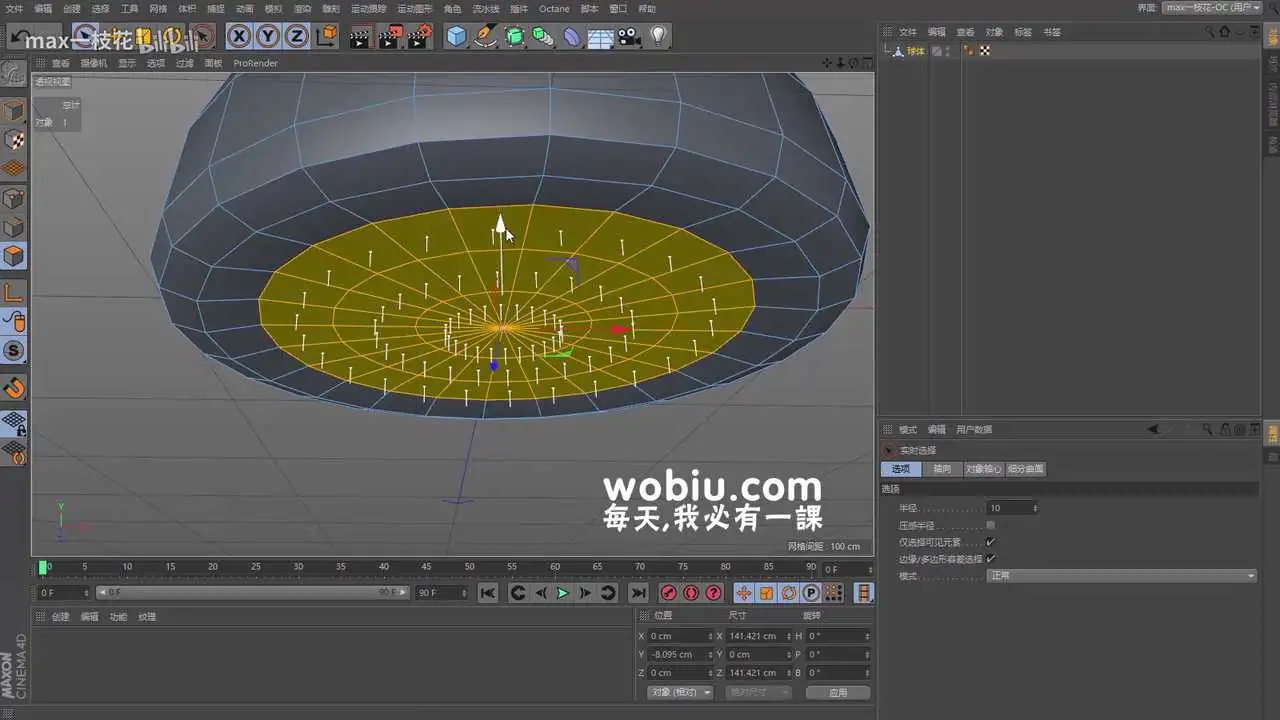The image size is (1280, 720).
Task: Click the timeline preview range bar
Action: [x=252, y=593]
